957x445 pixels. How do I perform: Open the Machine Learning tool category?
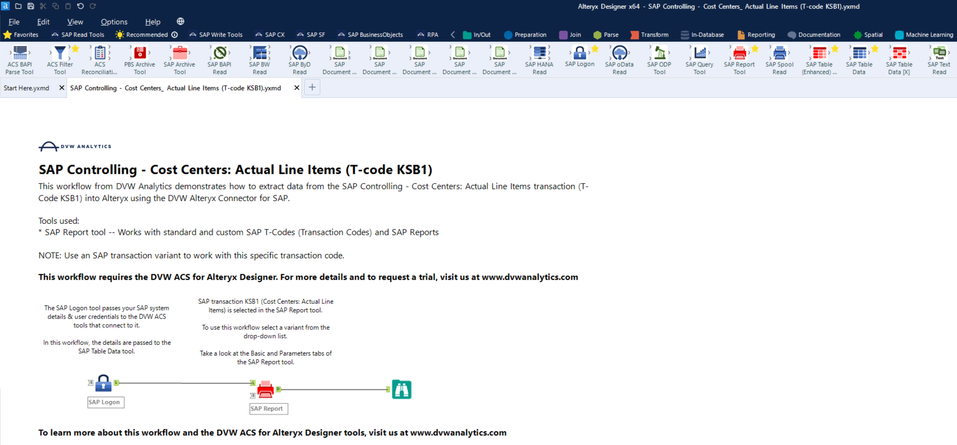[x=925, y=35]
